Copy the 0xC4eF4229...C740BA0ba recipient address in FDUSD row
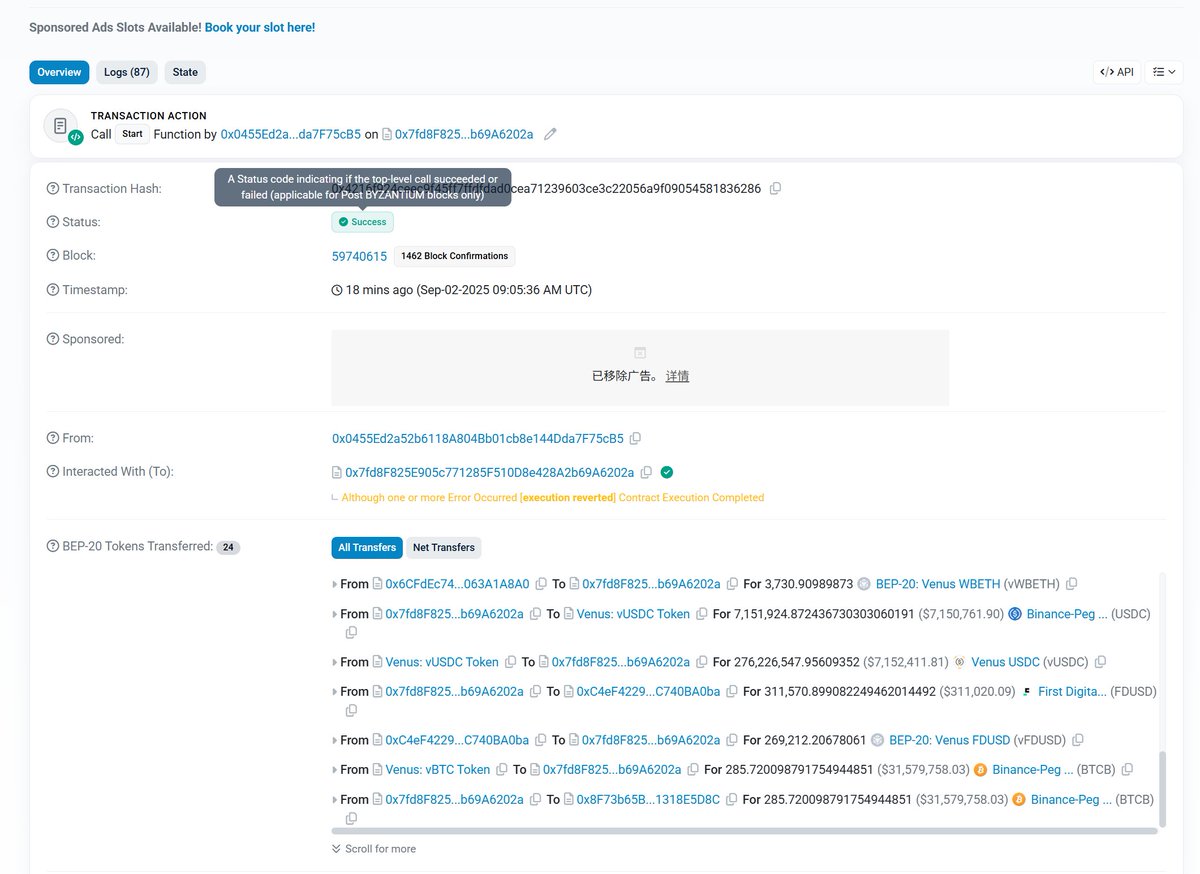Screen dimensions: 1200x874 click(732, 691)
